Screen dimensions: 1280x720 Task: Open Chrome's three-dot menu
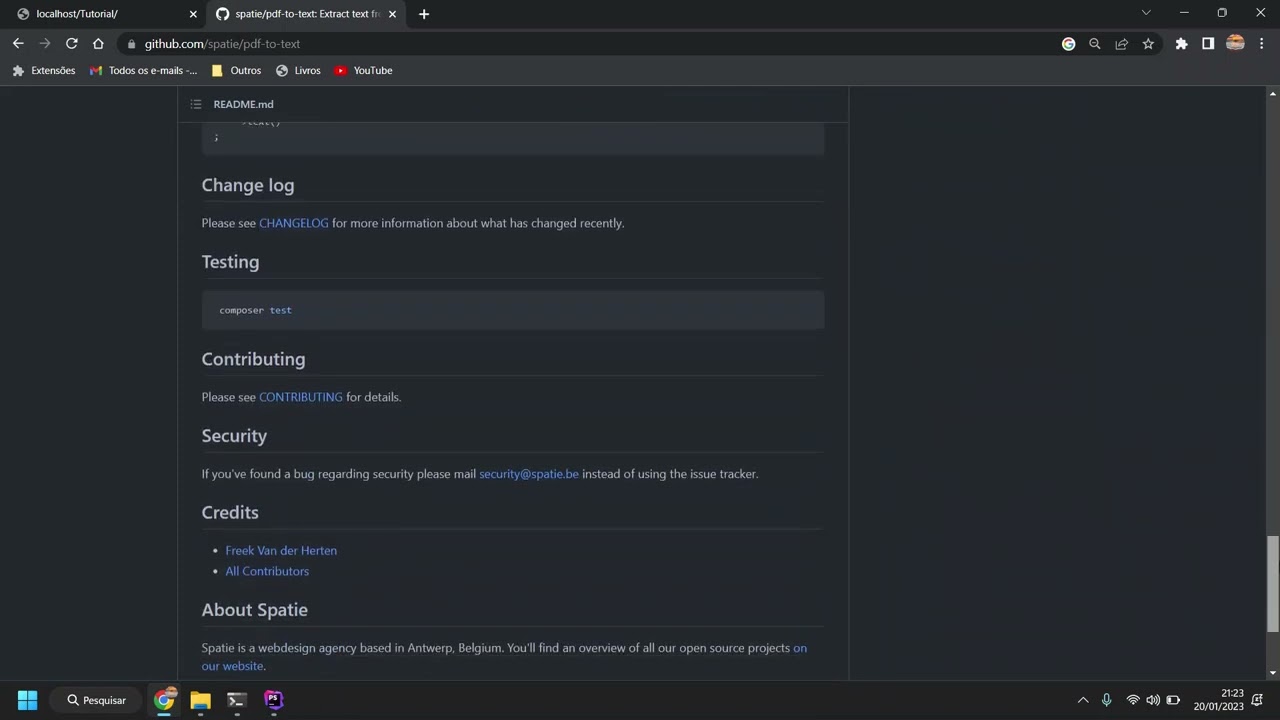pyautogui.click(x=1262, y=44)
